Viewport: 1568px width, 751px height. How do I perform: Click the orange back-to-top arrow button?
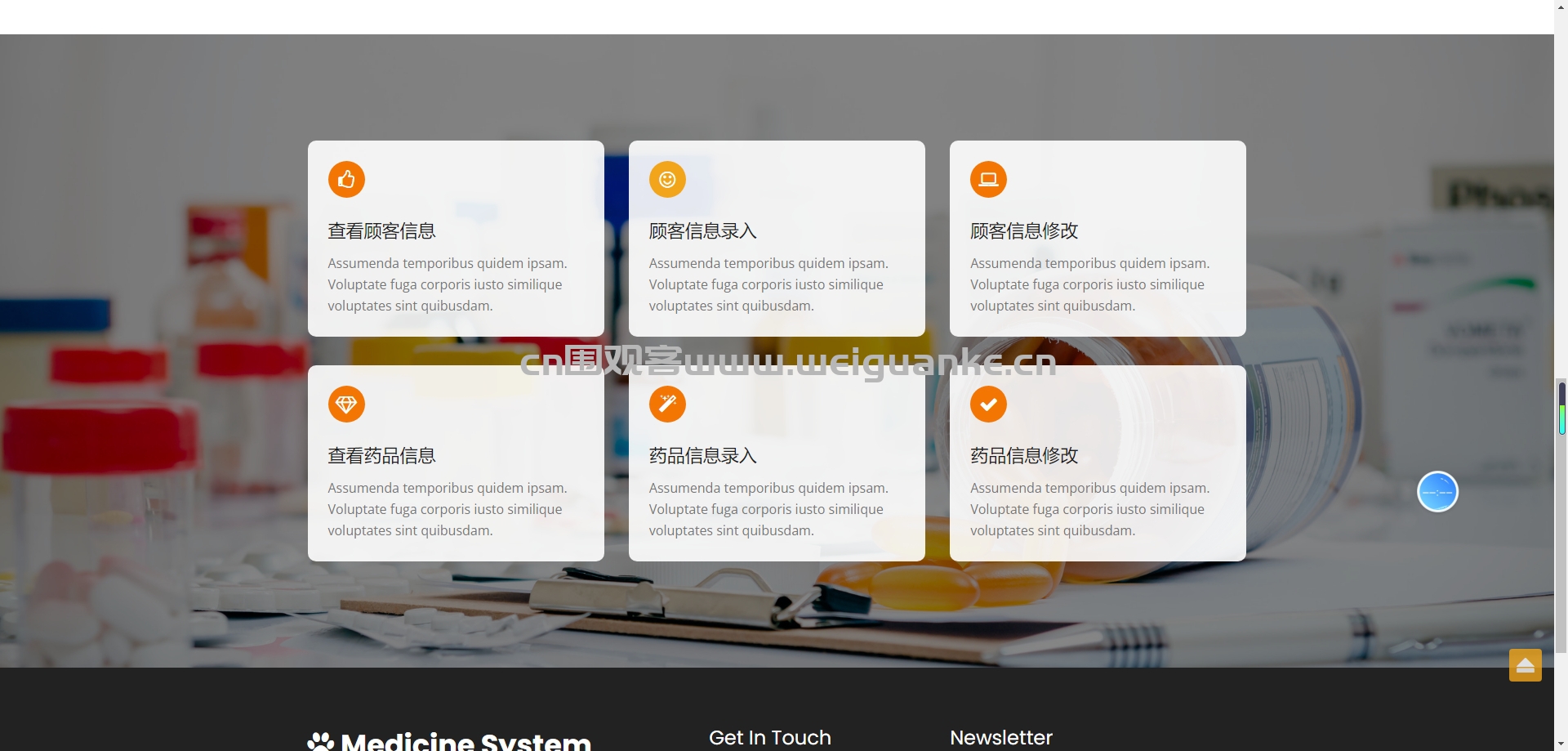click(1525, 665)
